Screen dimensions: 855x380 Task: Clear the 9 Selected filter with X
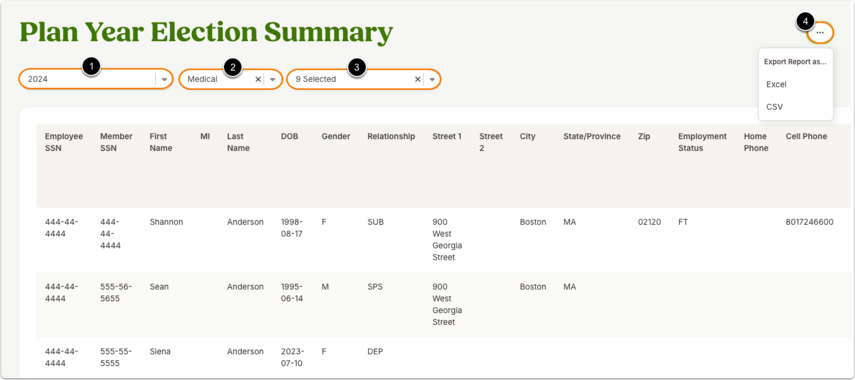click(x=418, y=79)
